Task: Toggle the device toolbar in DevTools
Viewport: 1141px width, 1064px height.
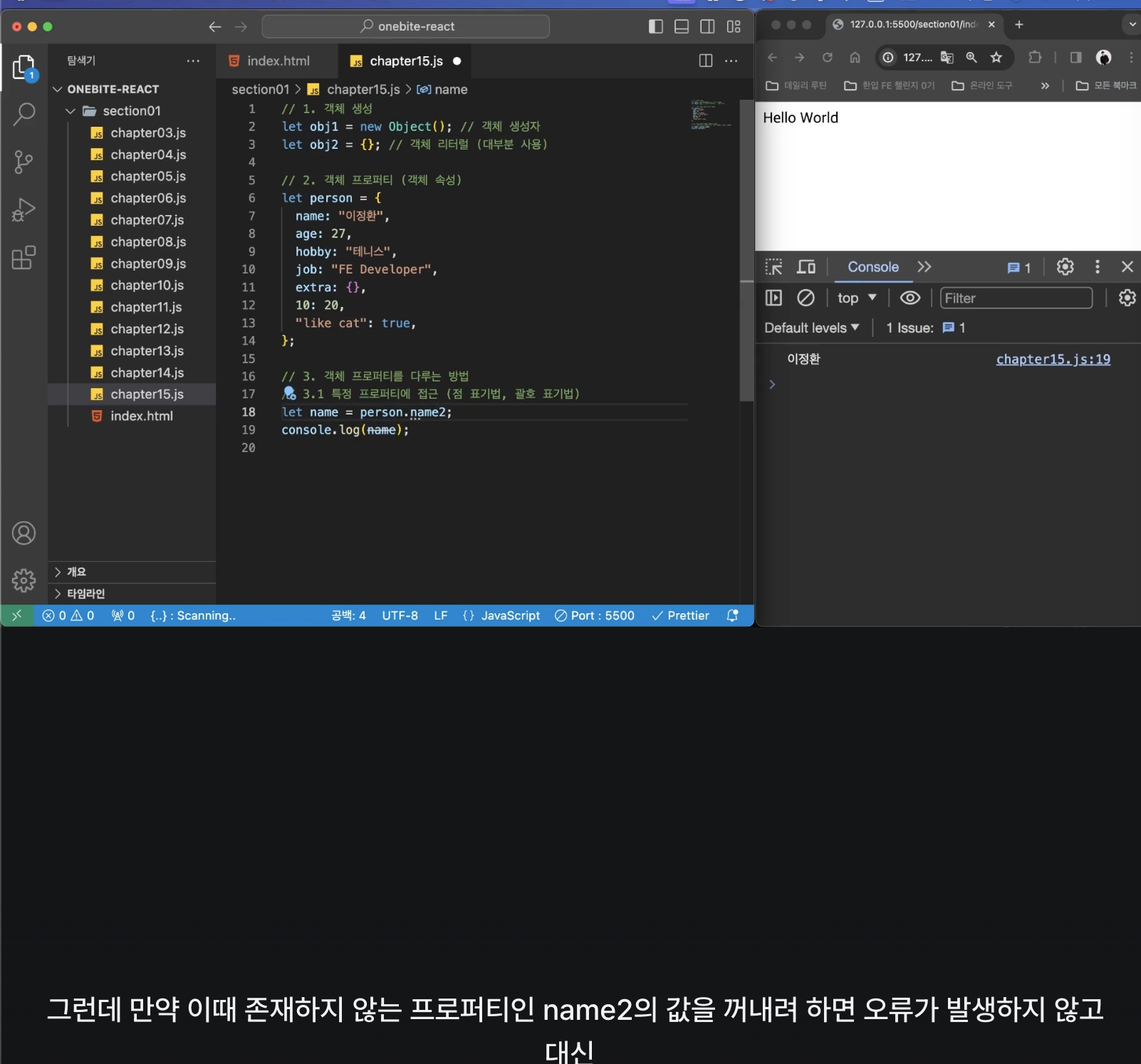Action: coord(806,267)
